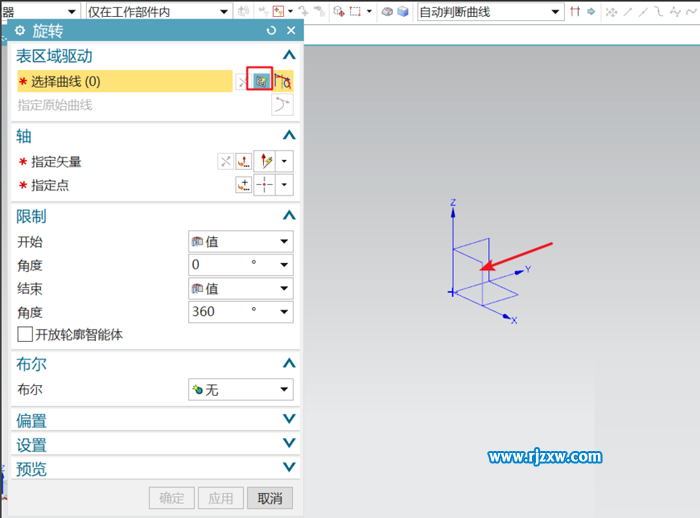Click the sketch section icon beside 选择曲线
The image size is (700, 518).
click(260, 81)
